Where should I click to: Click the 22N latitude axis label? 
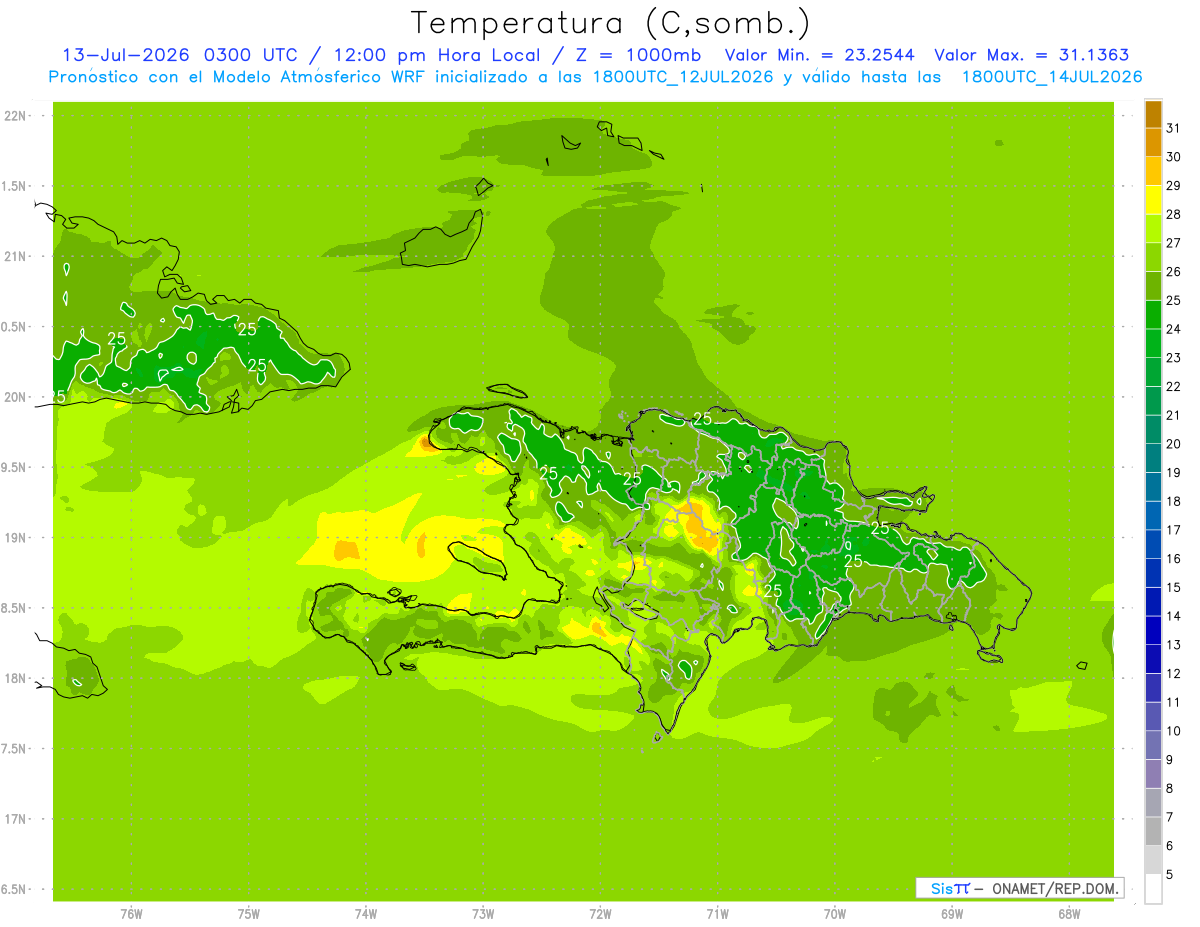coord(16,116)
